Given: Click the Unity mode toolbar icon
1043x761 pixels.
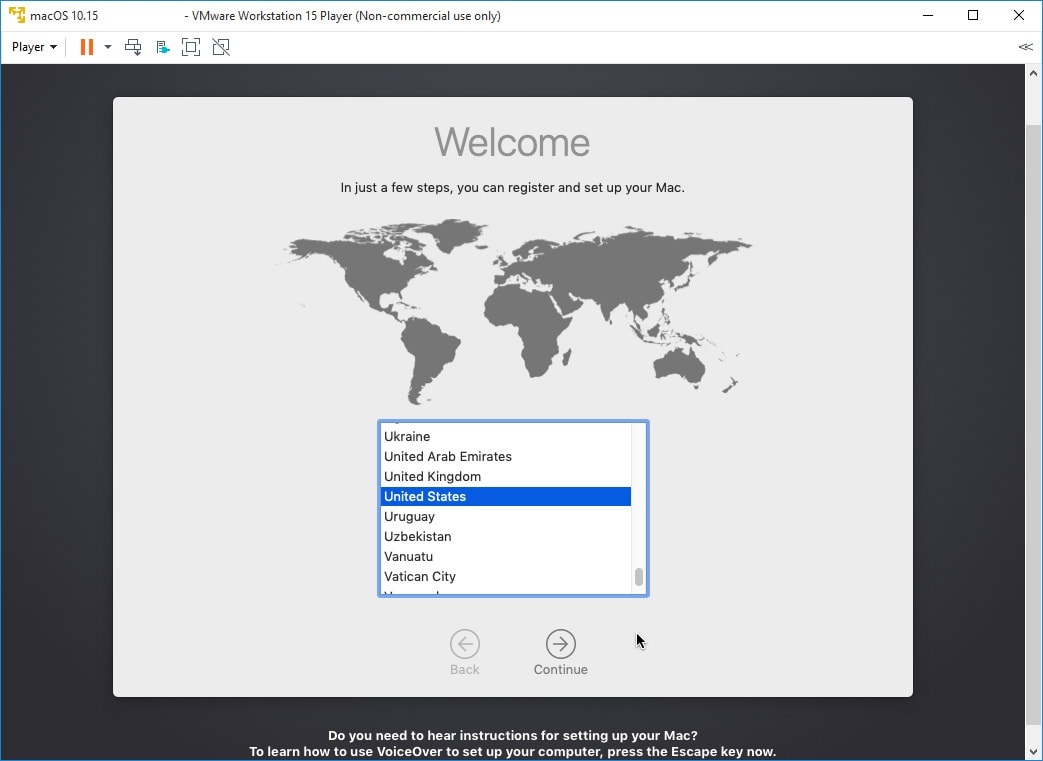Looking at the screenshot, I should [221, 47].
